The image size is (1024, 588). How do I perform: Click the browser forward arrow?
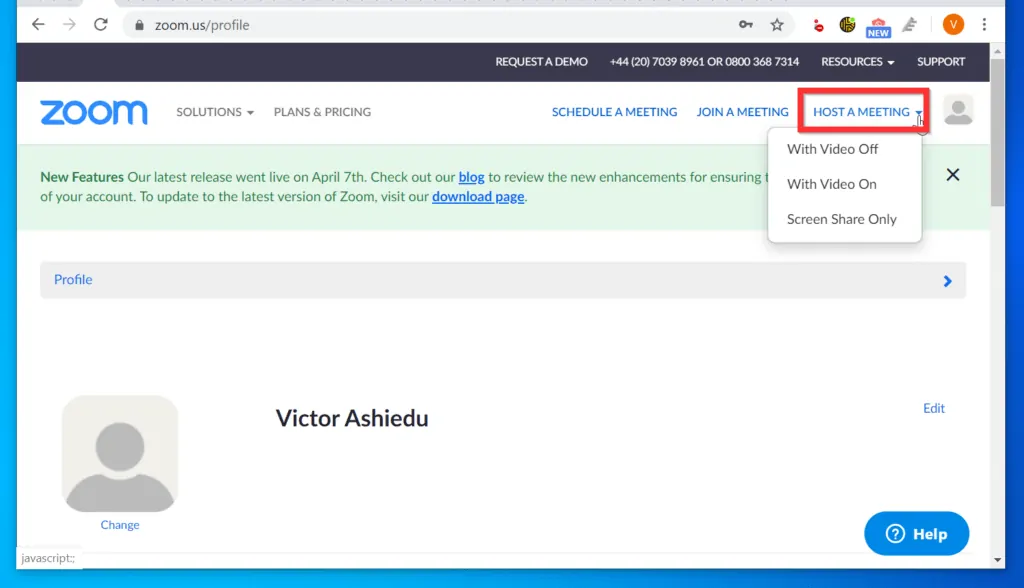pos(69,25)
